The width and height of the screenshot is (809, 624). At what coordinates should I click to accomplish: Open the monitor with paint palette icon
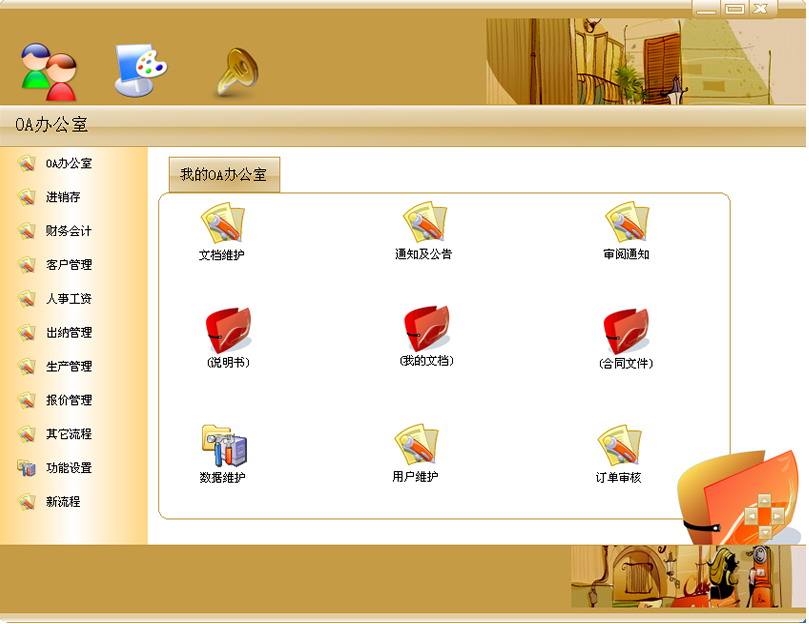pos(140,70)
